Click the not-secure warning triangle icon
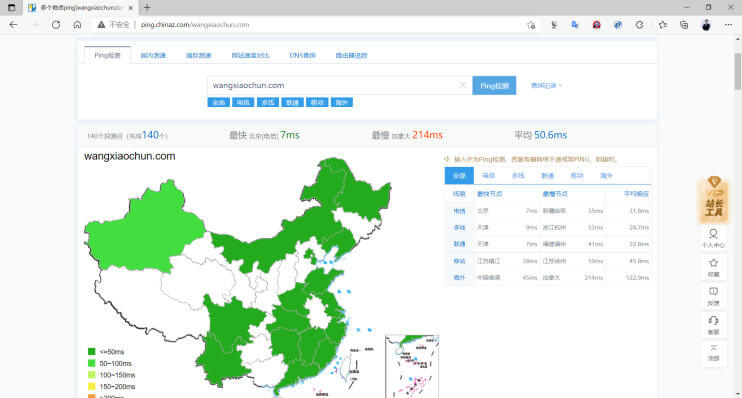The image size is (742, 398). 101,25
